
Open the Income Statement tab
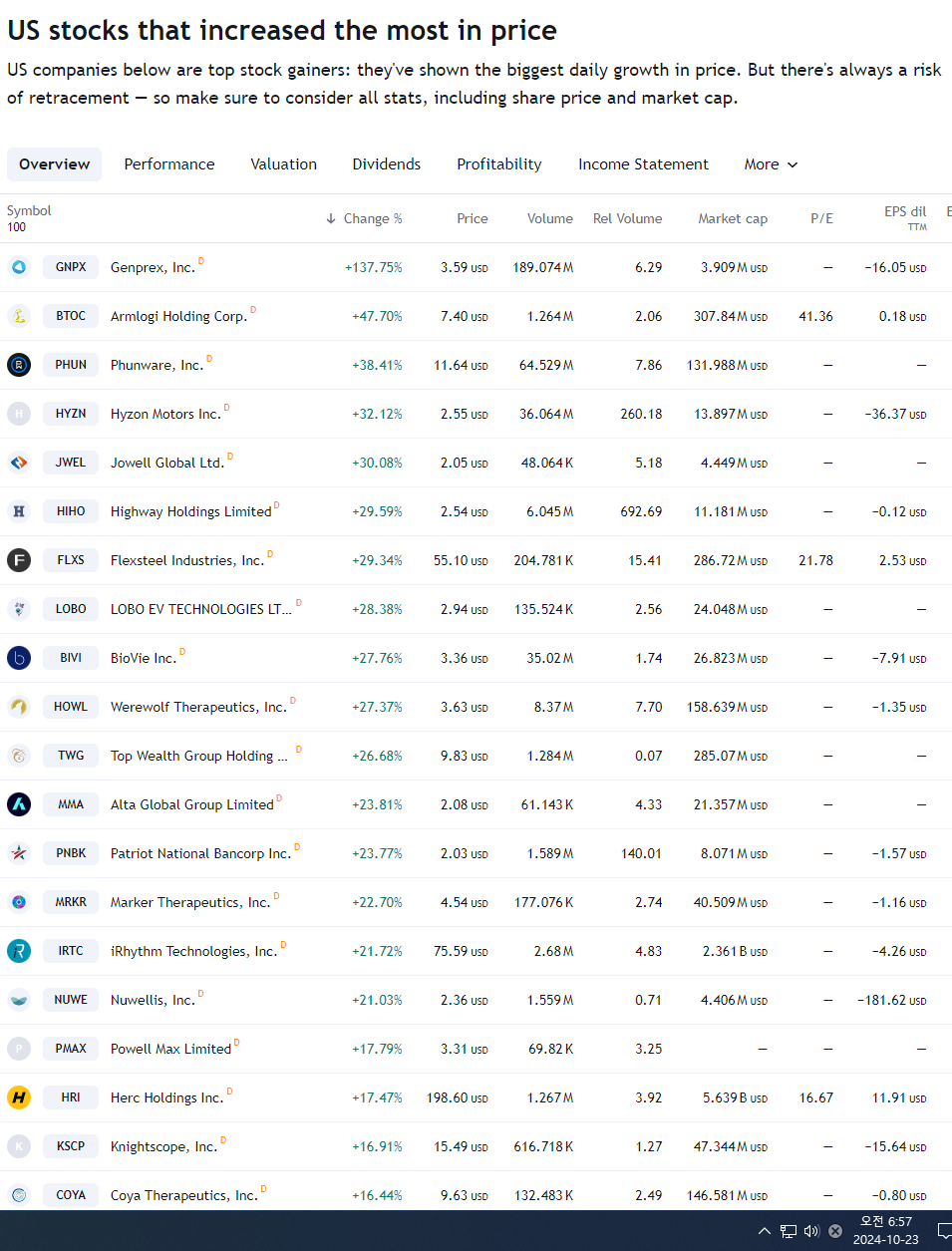(643, 164)
